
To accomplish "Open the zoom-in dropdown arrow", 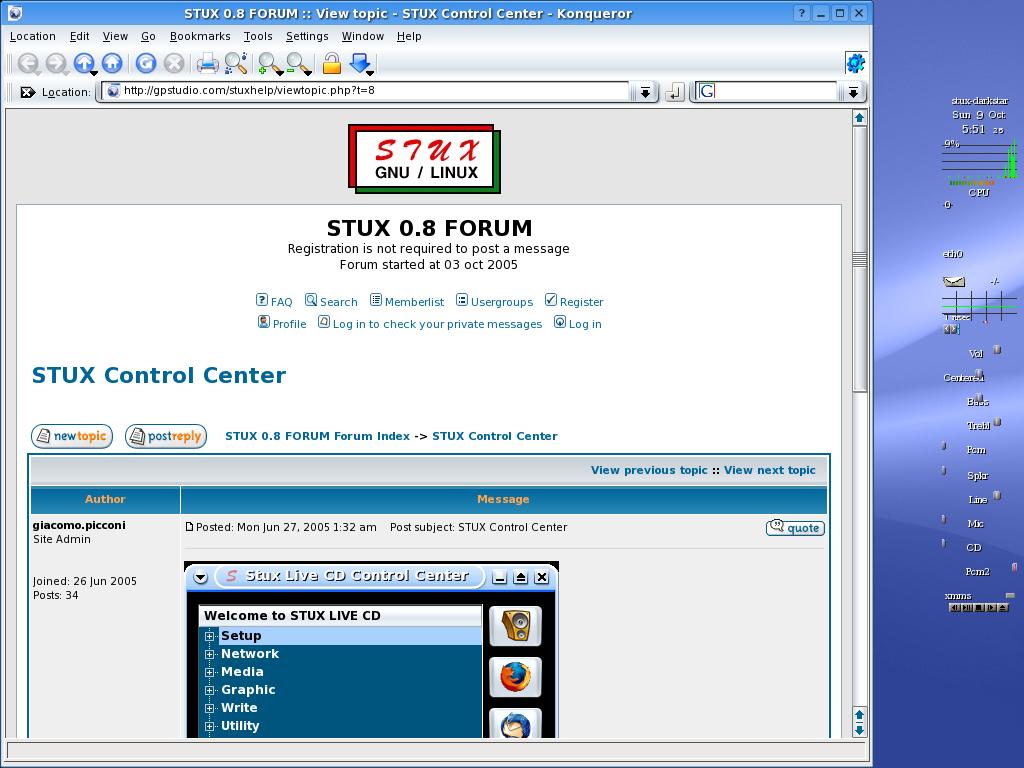I will tap(280, 72).
